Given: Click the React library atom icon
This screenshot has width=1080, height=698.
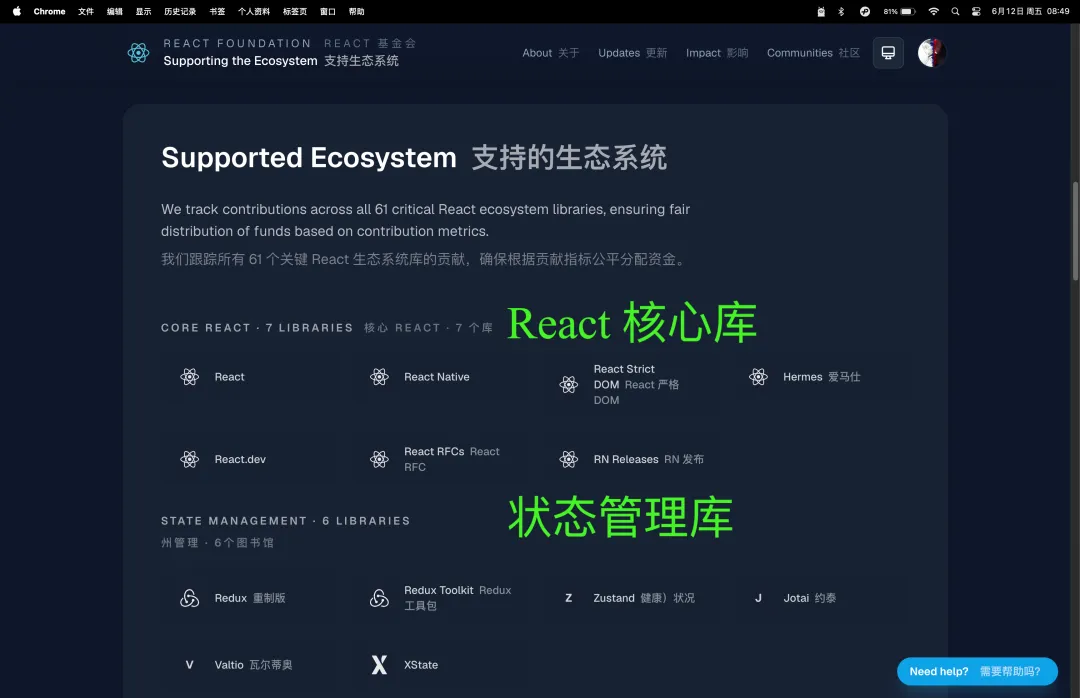Looking at the screenshot, I should pyautogui.click(x=189, y=377).
